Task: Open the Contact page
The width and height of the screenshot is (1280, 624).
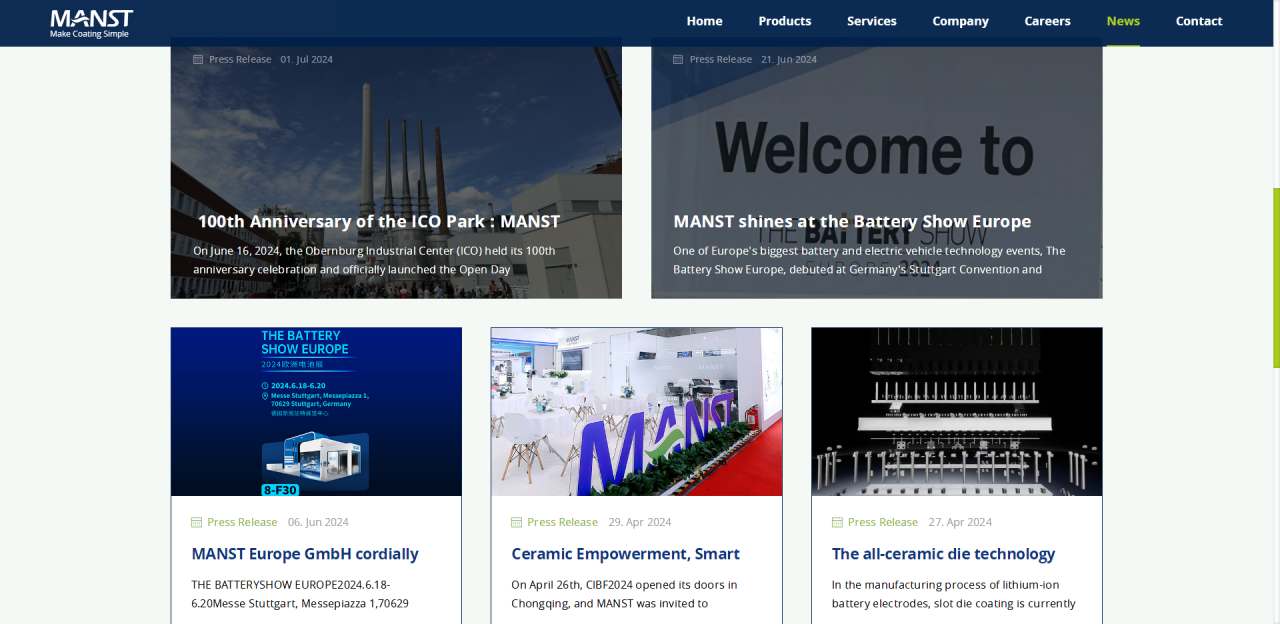Action: [1198, 21]
